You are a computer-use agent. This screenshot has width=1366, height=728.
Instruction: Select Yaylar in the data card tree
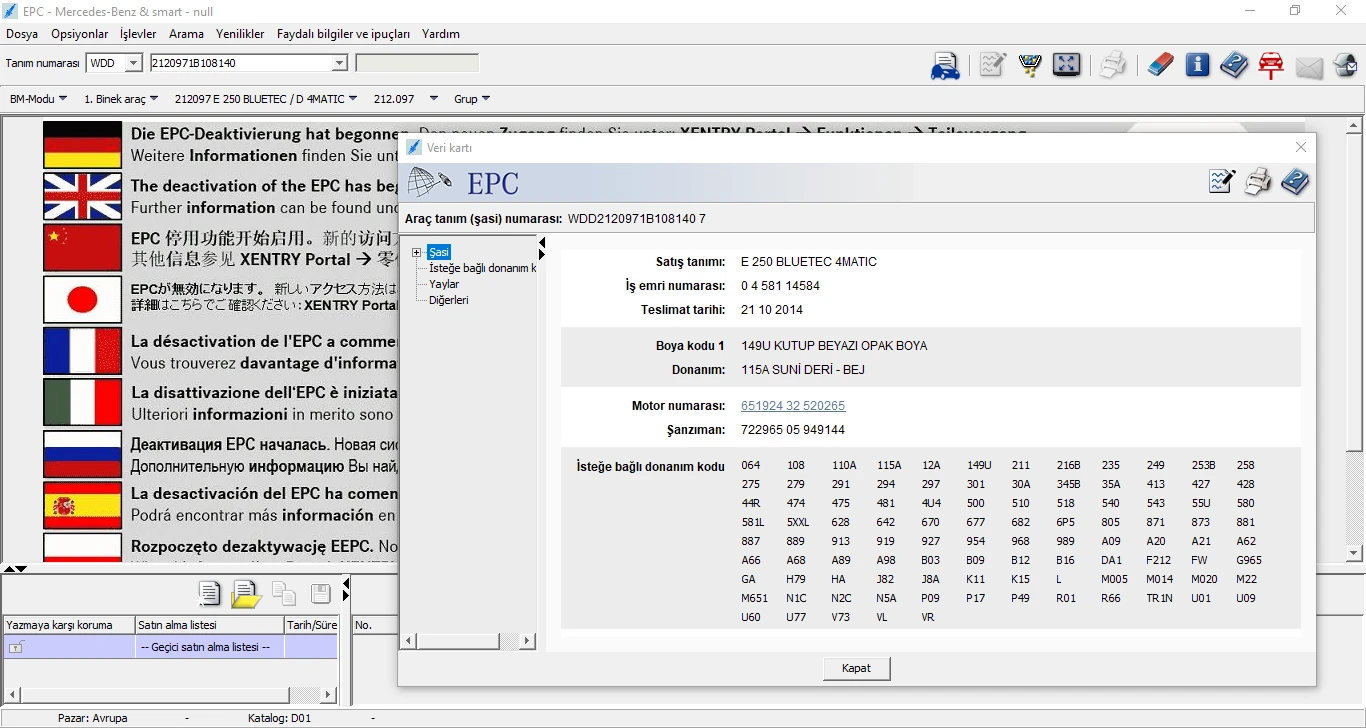444,284
